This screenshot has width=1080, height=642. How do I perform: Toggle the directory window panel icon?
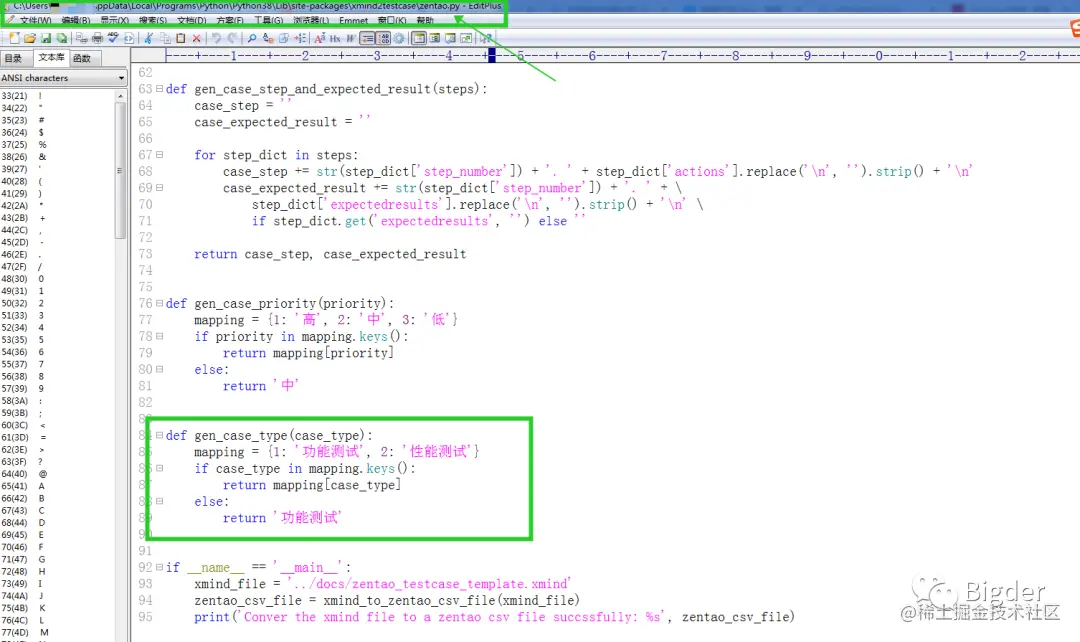click(x=419, y=39)
